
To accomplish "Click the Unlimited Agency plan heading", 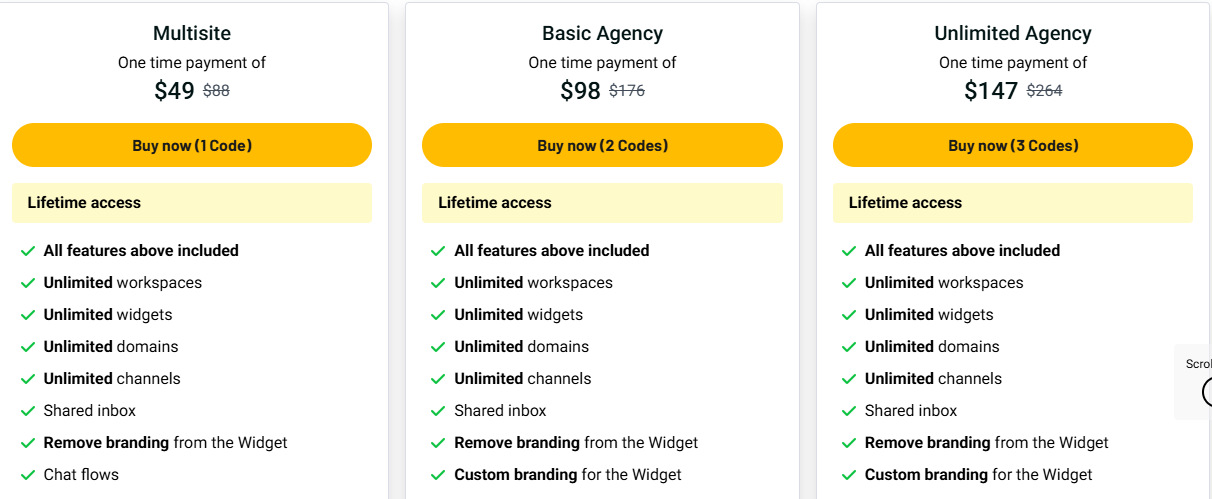I will [1012, 33].
